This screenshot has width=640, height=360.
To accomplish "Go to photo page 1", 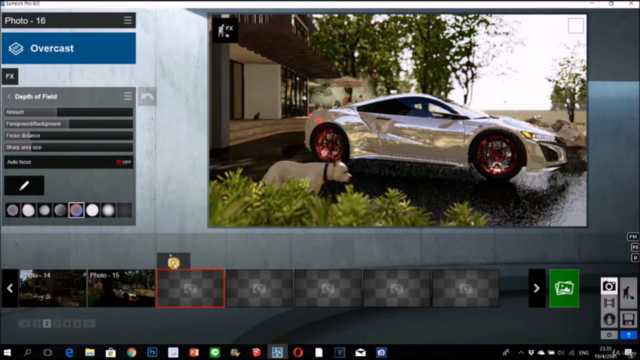I will click(x=37, y=324).
